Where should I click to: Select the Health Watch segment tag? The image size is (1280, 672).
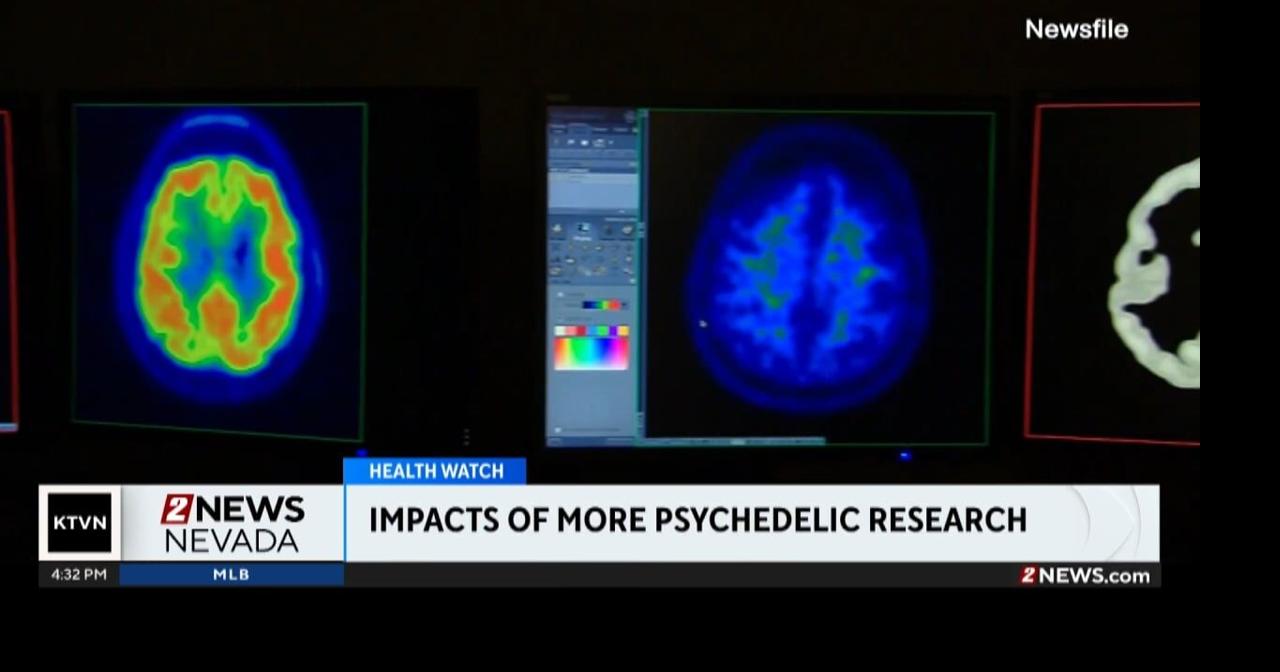[x=435, y=471]
